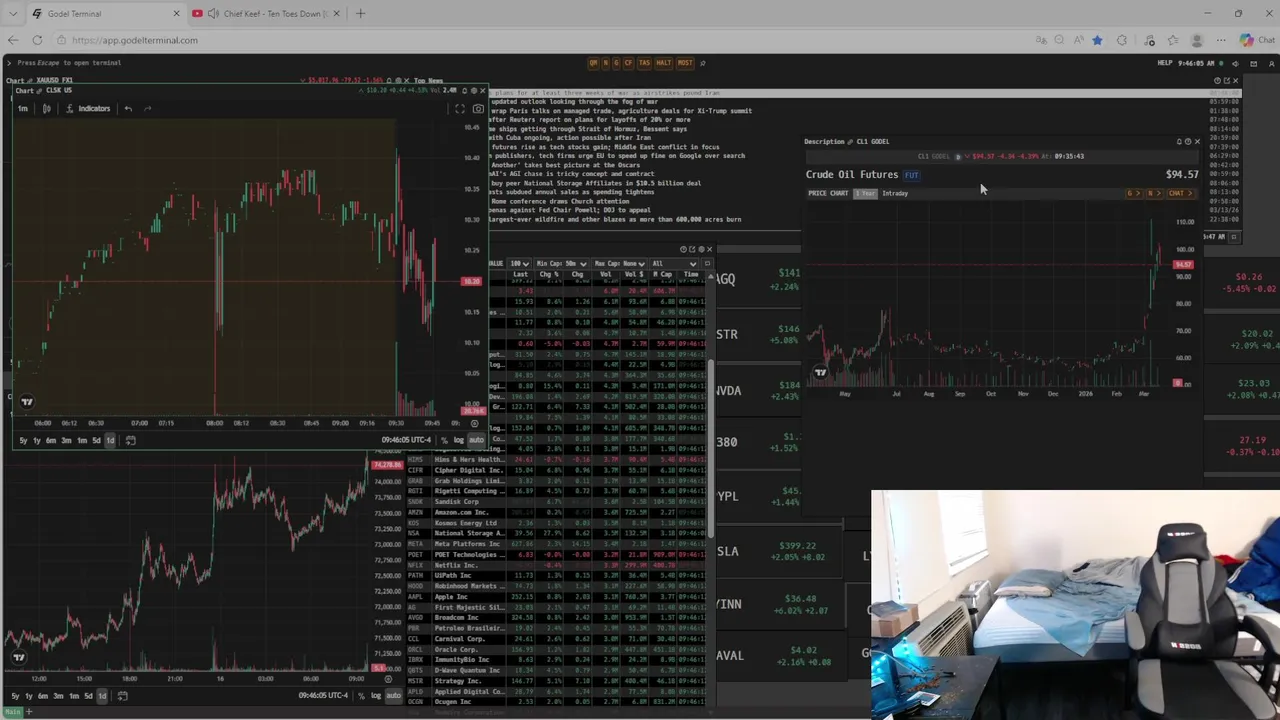Click the browser address bar
This screenshot has width=1280, height=720.
(x=540, y=40)
